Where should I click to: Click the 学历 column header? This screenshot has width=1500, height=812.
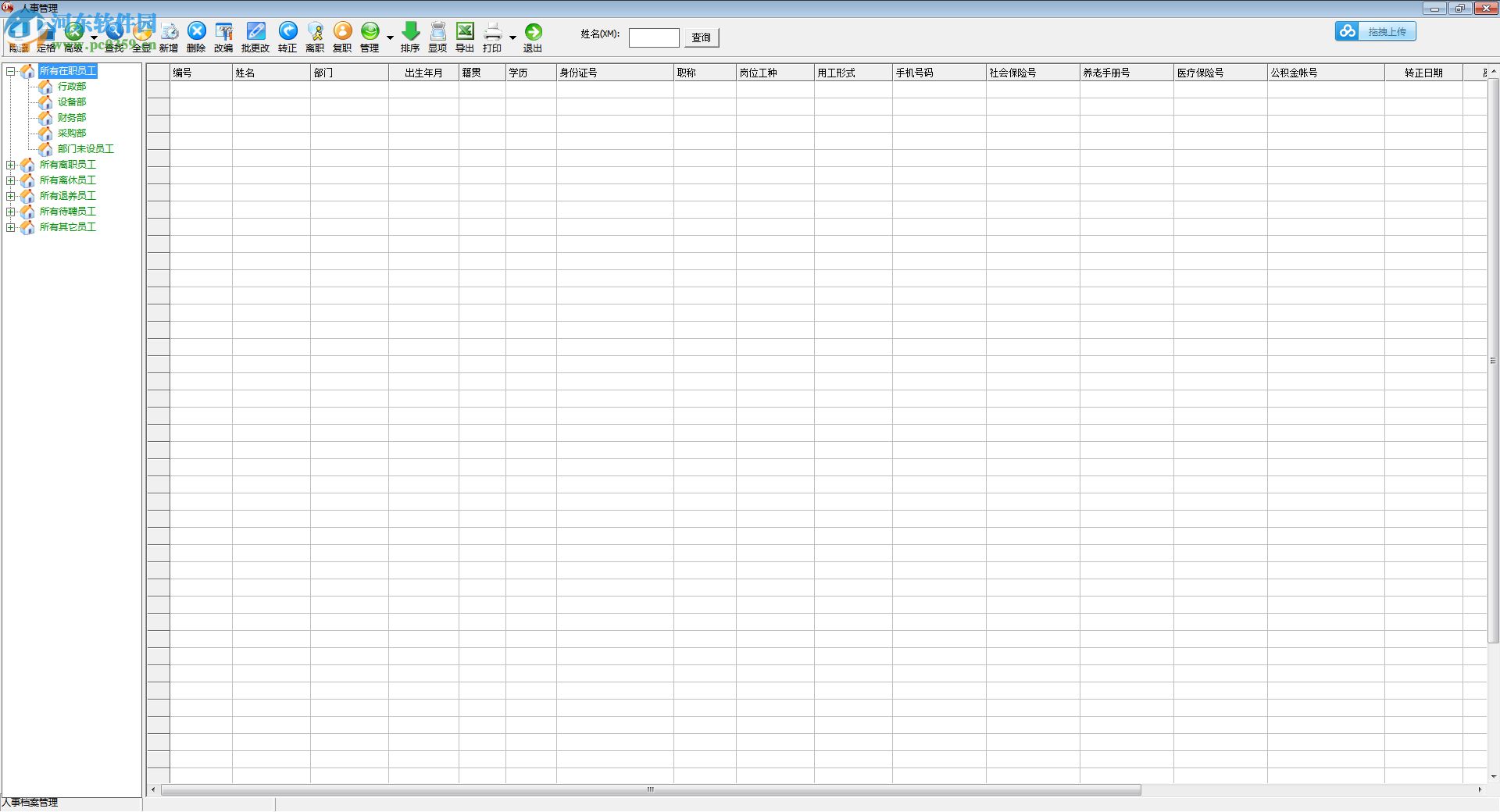[531, 73]
